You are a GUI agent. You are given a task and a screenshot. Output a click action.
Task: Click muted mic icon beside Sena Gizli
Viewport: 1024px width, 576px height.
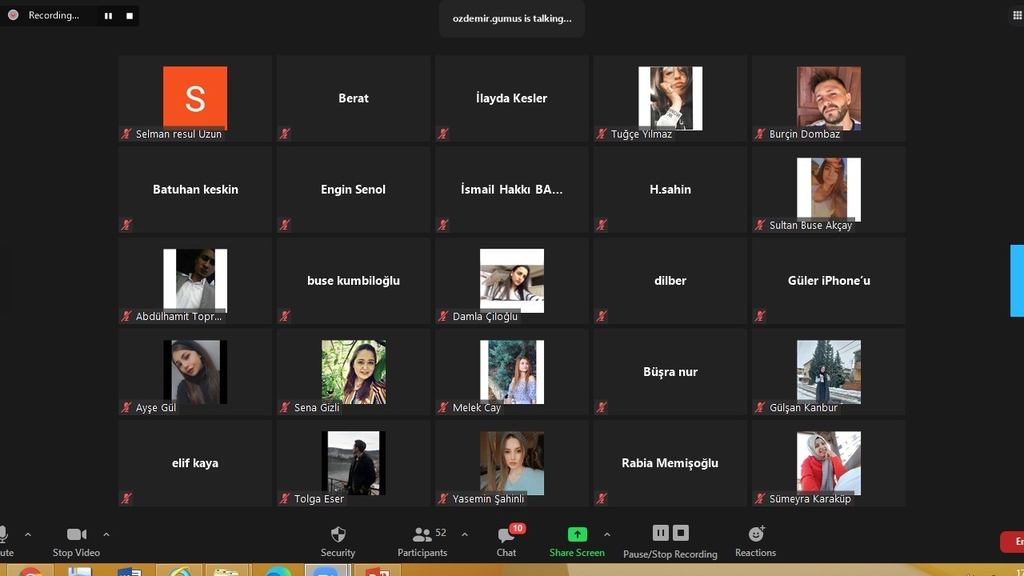[x=285, y=408]
